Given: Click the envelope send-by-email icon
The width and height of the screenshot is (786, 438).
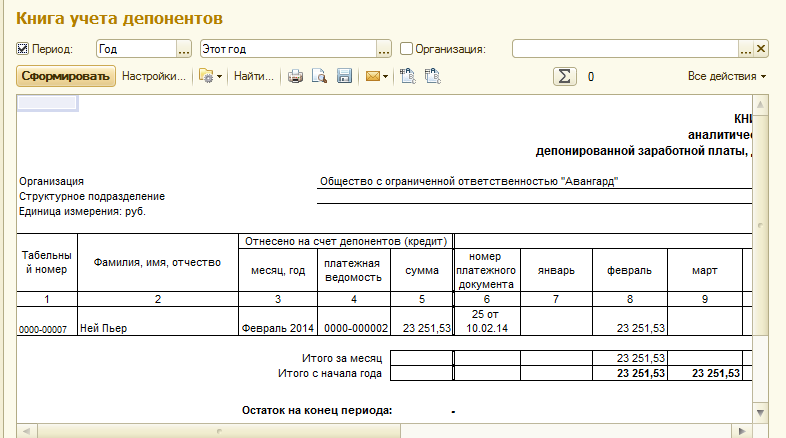Looking at the screenshot, I should [x=372, y=76].
